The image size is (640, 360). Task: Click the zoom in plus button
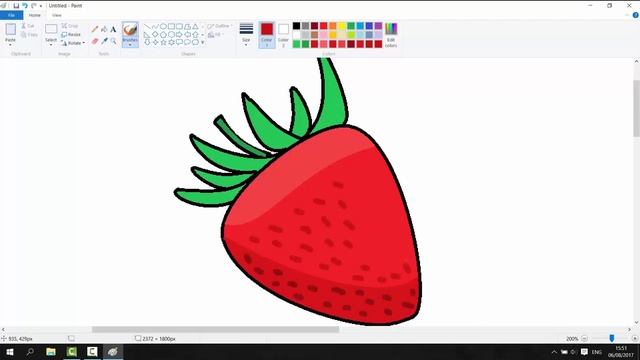(635, 338)
